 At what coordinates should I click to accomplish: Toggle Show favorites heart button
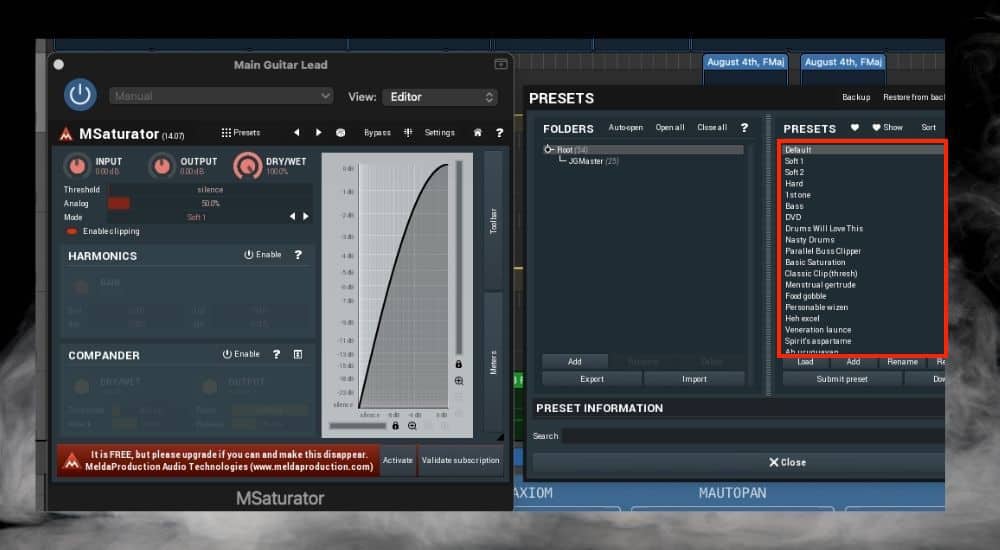(887, 128)
